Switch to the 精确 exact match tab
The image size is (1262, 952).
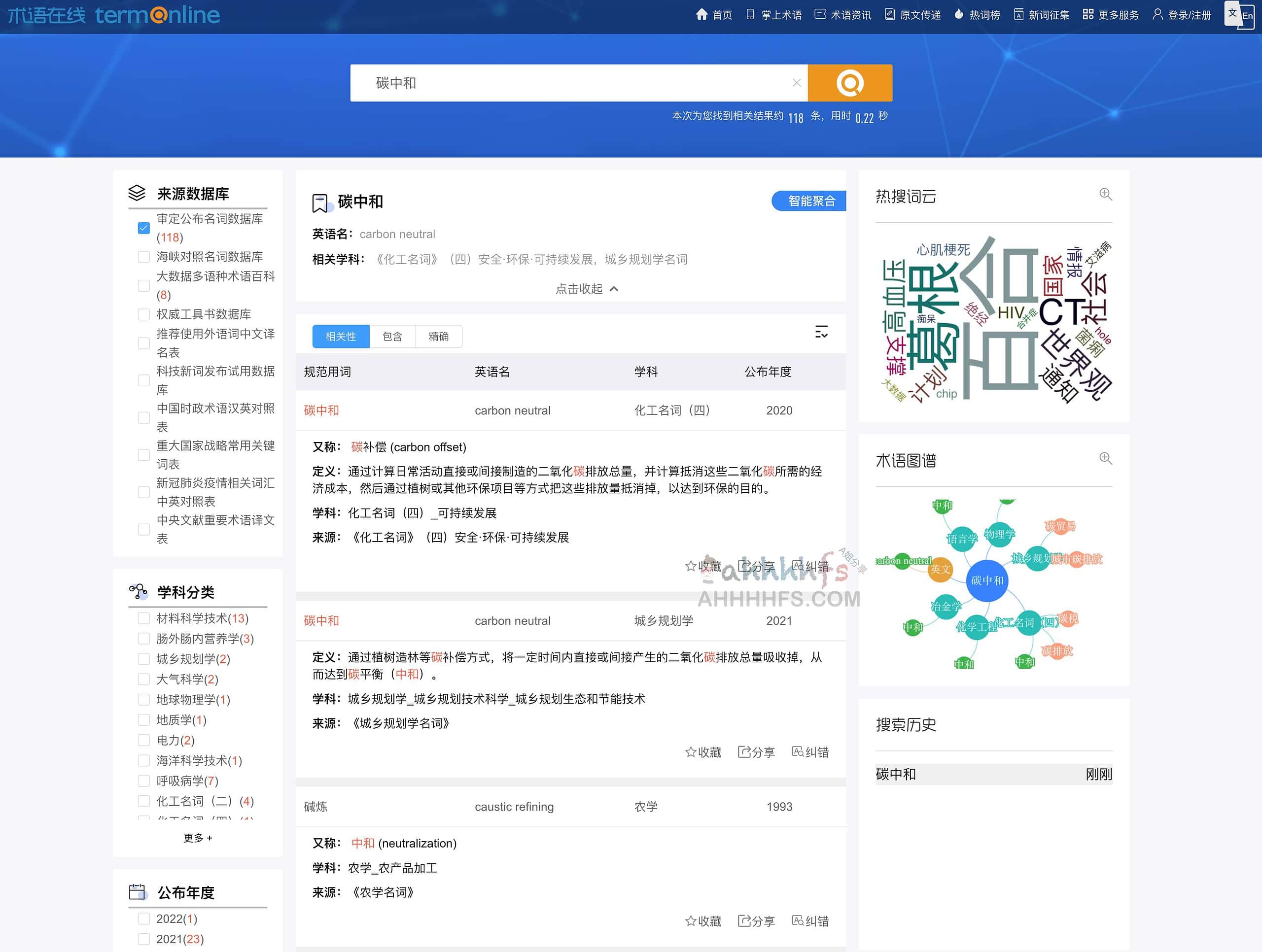[x=439, y=337]
